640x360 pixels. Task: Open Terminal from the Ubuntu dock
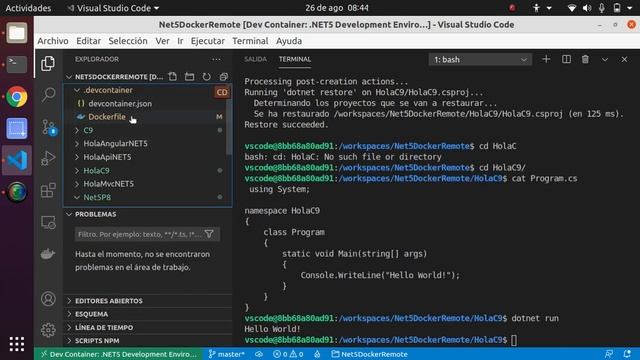pos(17,64)
